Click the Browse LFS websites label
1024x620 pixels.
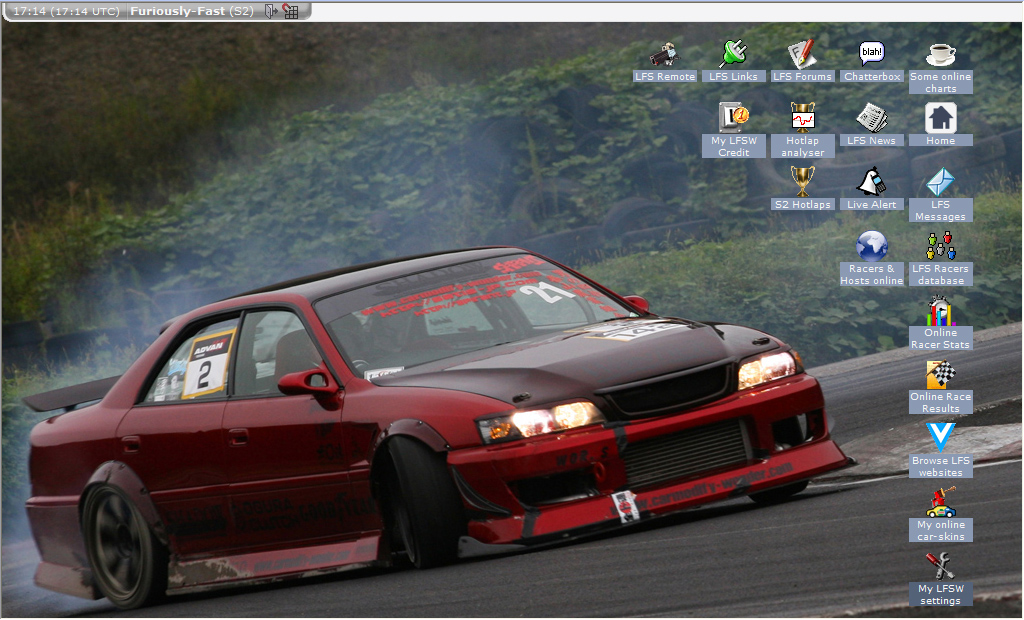(940, 466)
